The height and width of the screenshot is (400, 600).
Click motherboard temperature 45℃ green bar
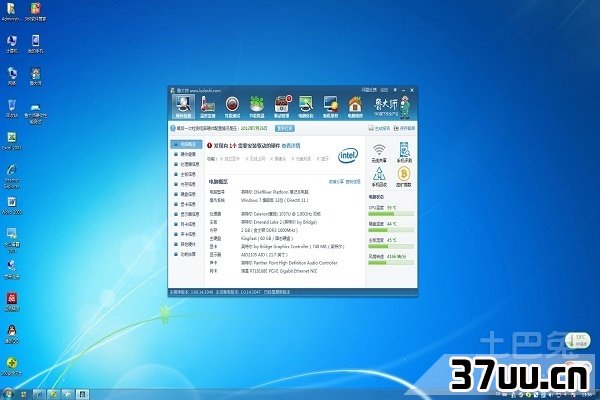pos(391,246)
